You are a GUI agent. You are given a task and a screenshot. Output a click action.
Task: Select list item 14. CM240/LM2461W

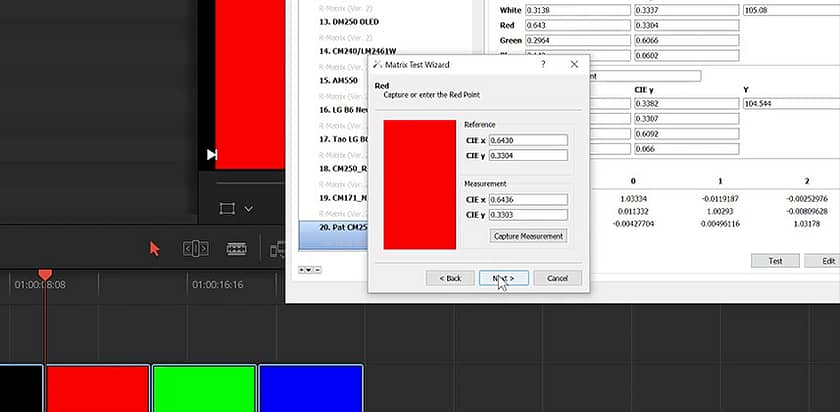coord(357,51)
